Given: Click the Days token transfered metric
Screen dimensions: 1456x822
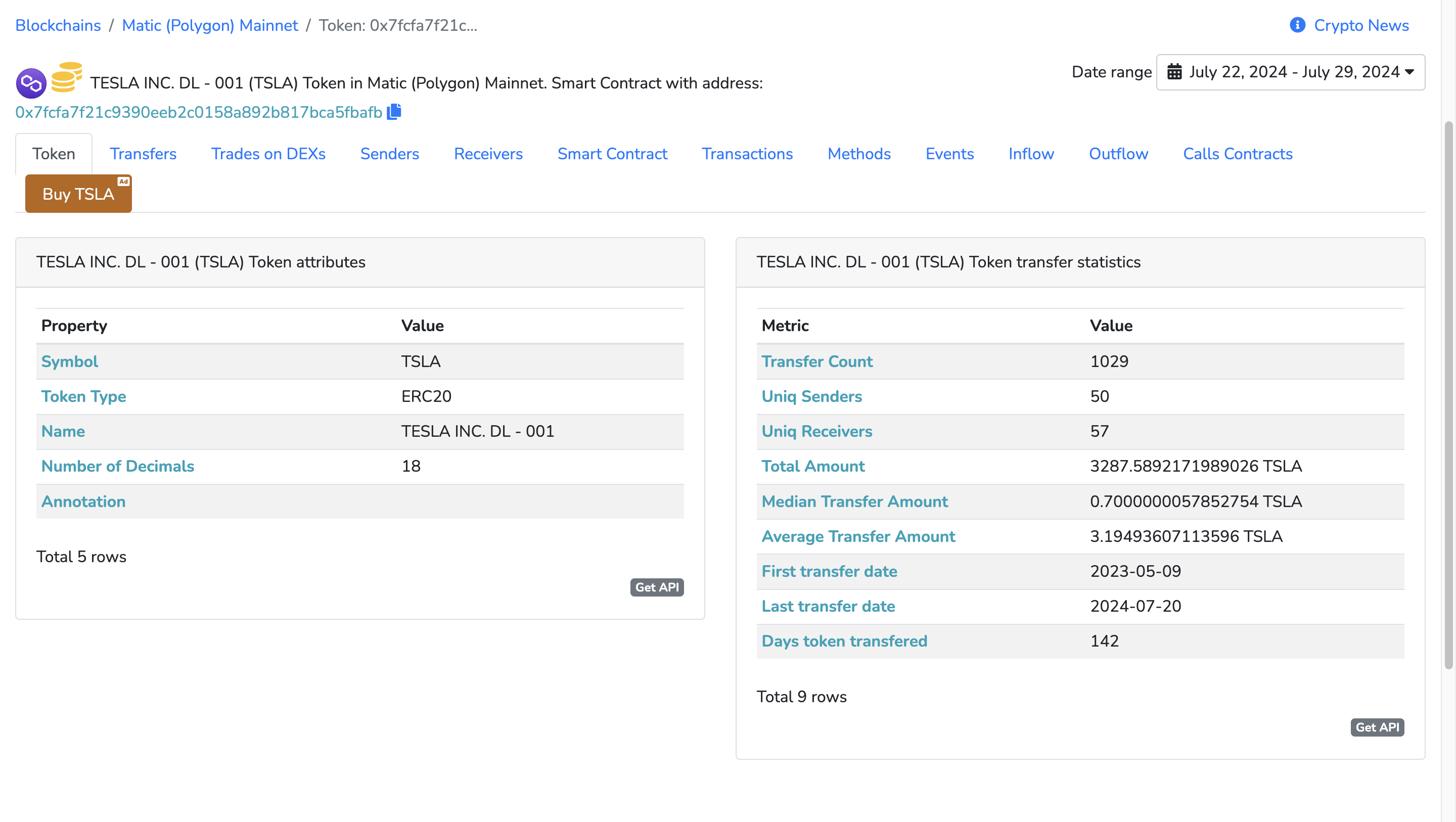Looking at the screenshot, I should 844,641.
